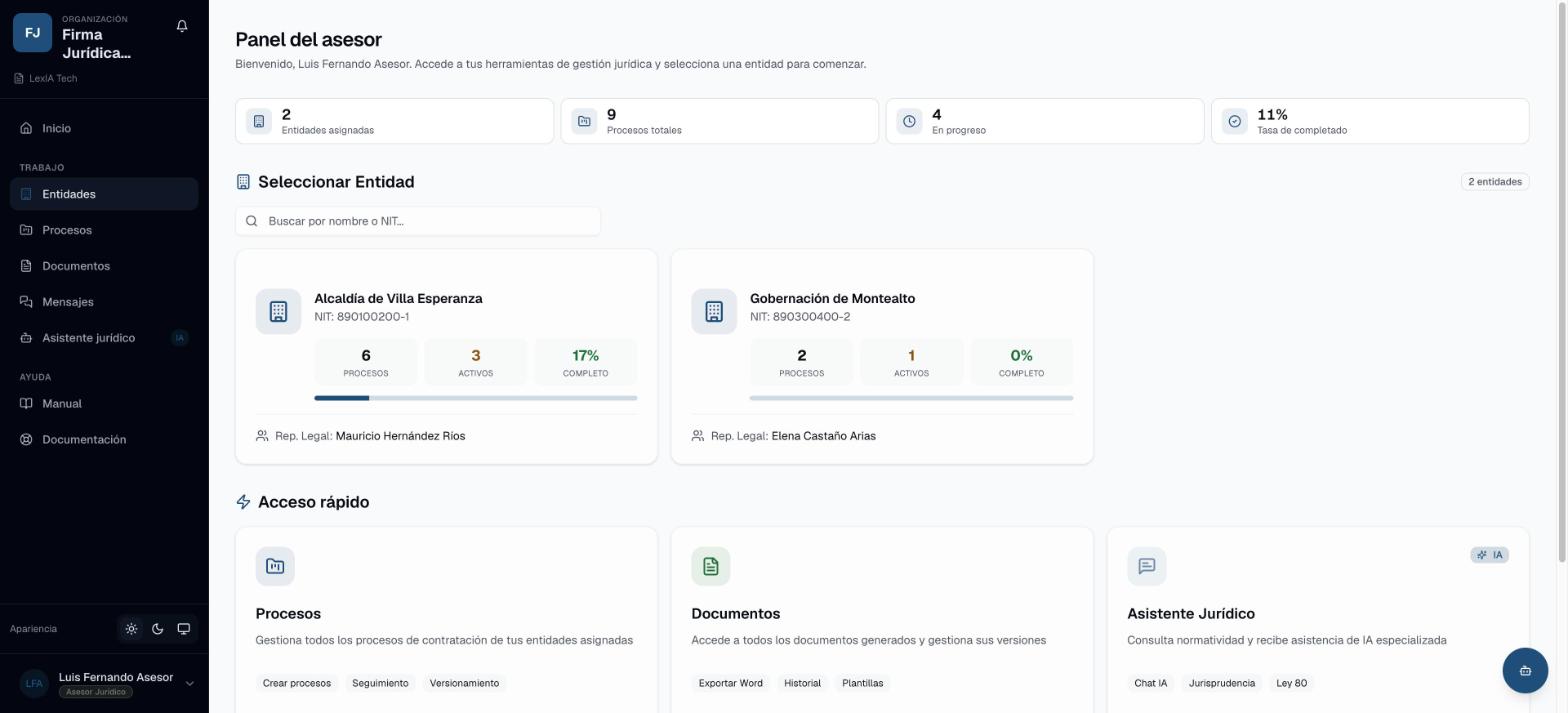The width and height of the screenshot is (1568, 713).
Task: Click the Alcaldía de Villa Esperanza building icon
Action: [278, 311]
